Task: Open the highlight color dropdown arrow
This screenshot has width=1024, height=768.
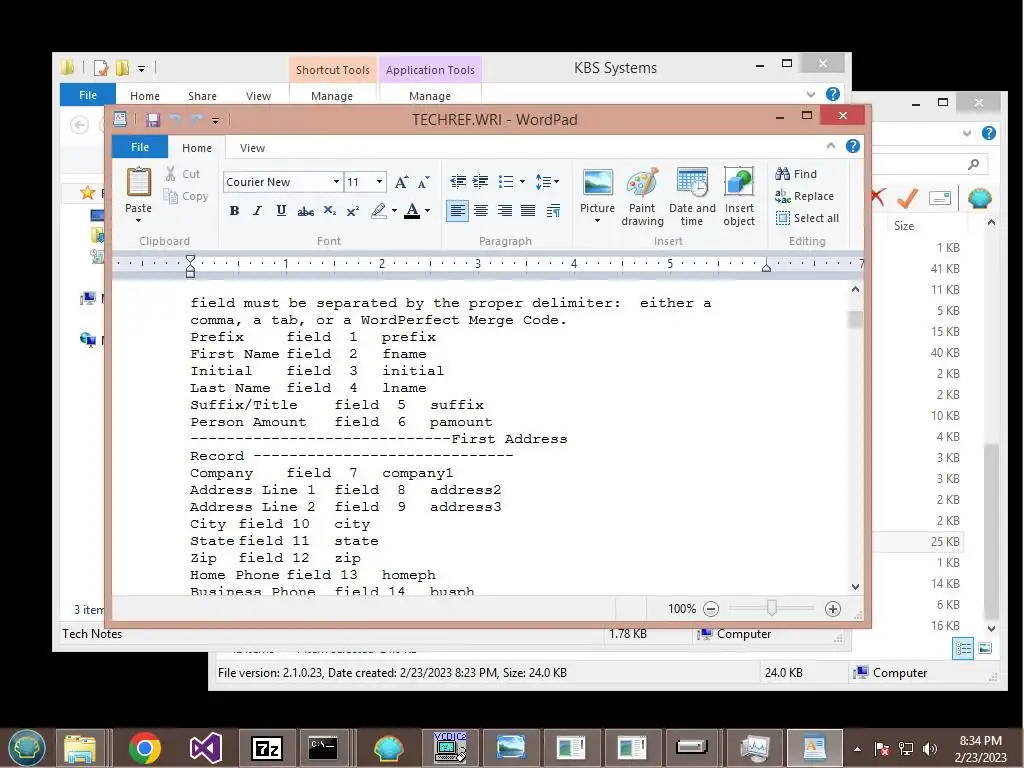Action: [394, 210]
